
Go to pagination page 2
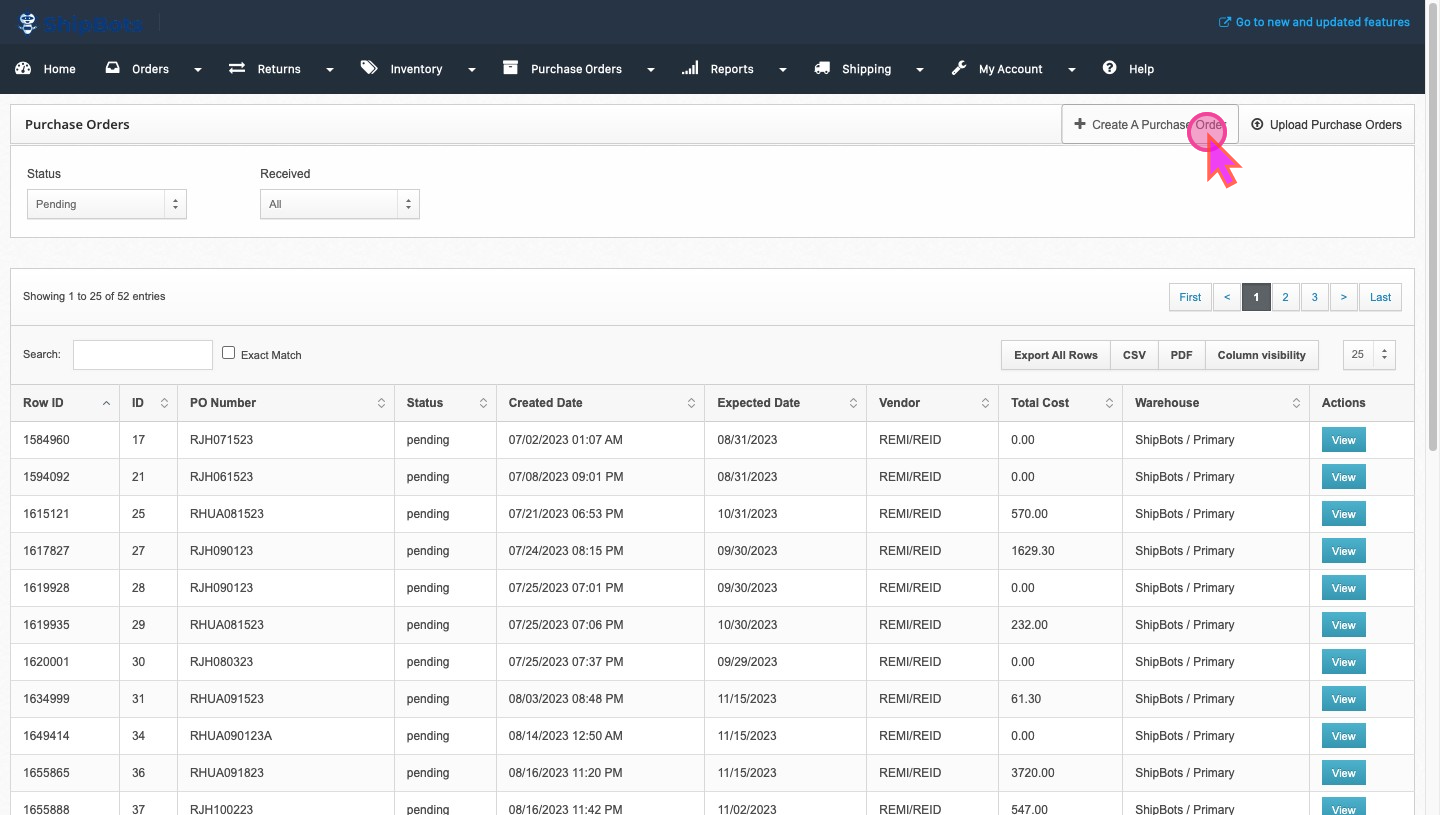click(1285, 297)
